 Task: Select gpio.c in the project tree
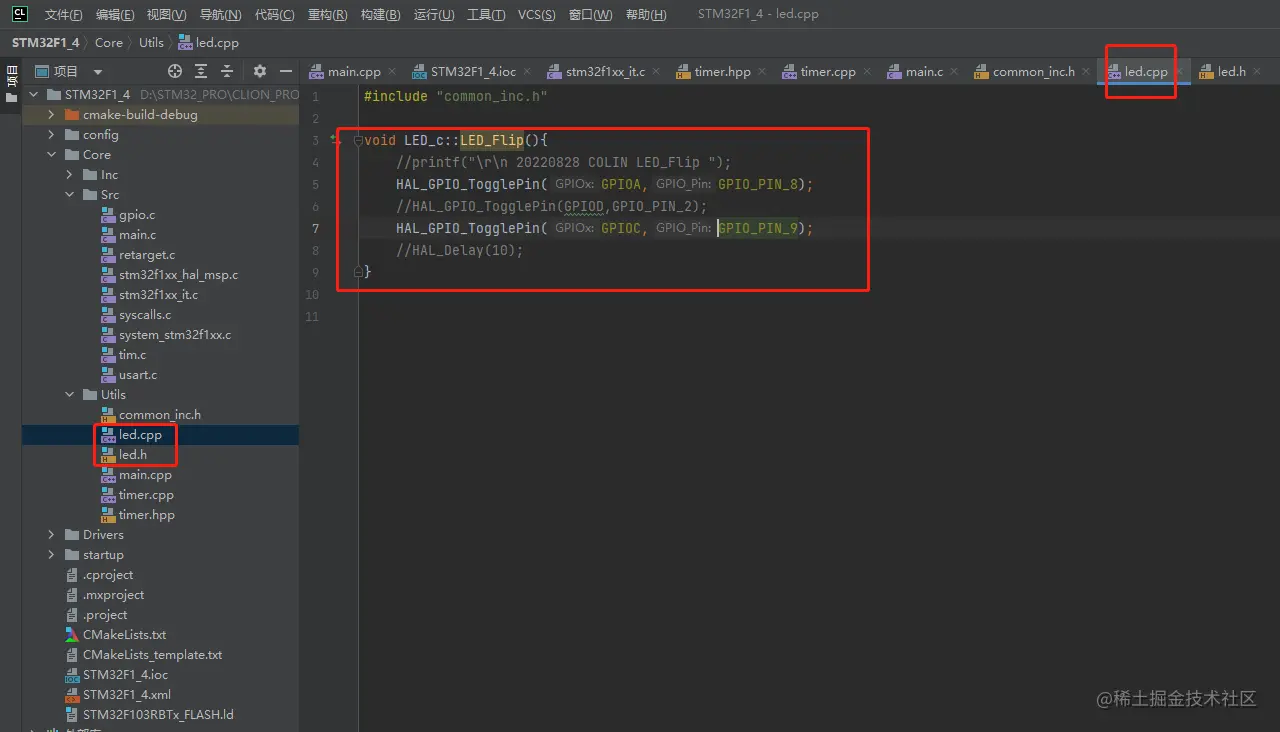137,215
